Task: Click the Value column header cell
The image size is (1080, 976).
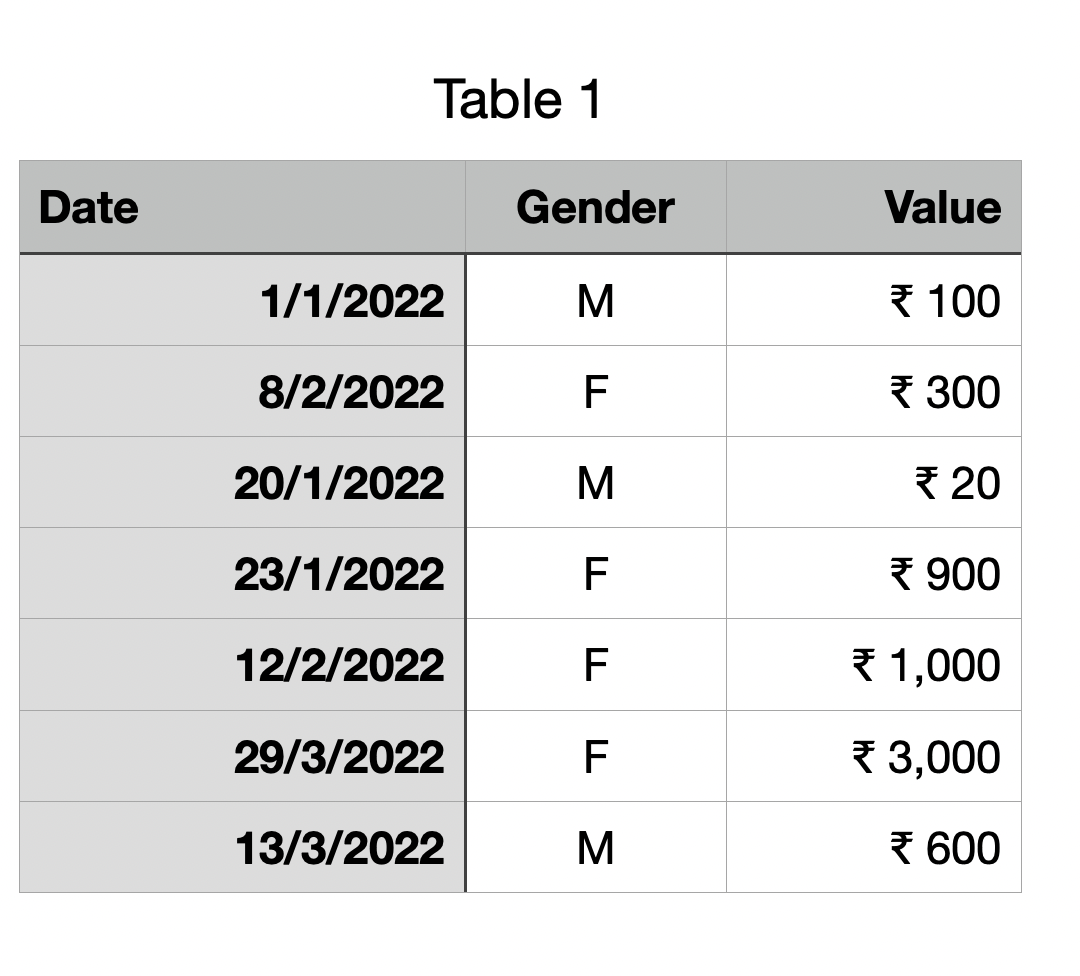Action: click(x=873, y=207)
